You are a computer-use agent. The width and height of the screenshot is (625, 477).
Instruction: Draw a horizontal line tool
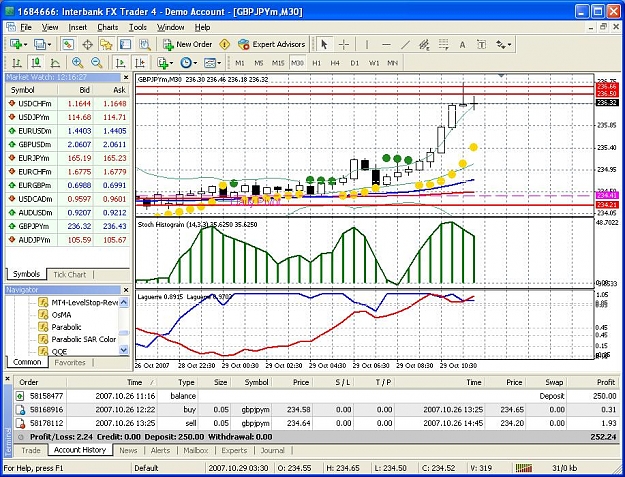386,44
